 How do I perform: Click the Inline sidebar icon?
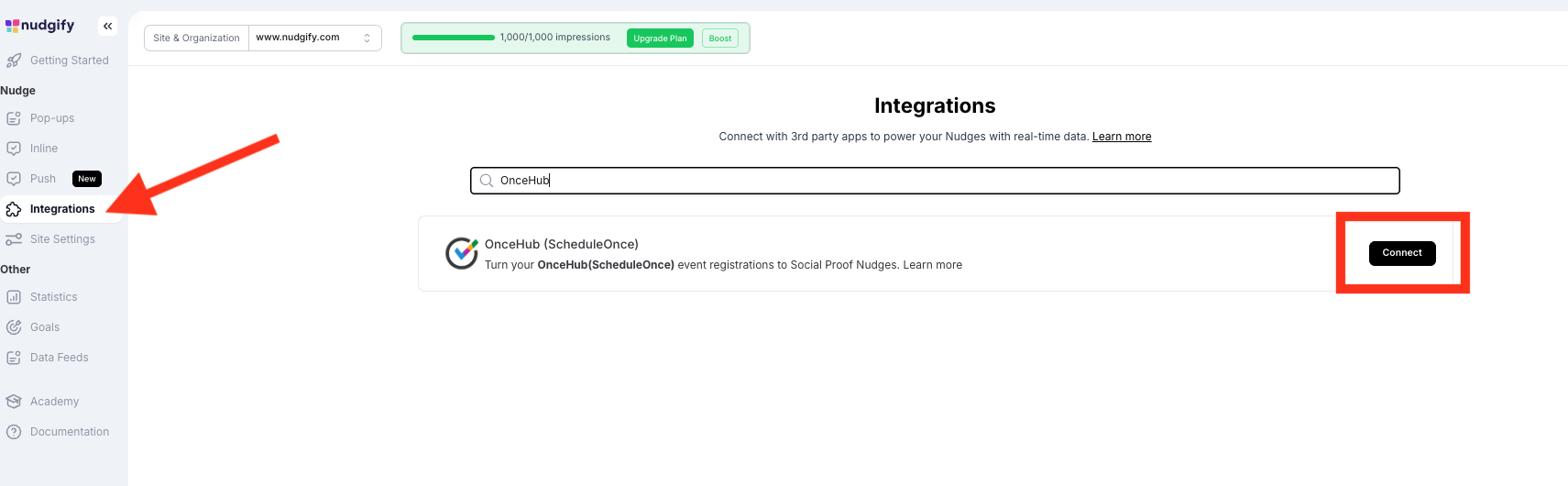click(14, 149)
